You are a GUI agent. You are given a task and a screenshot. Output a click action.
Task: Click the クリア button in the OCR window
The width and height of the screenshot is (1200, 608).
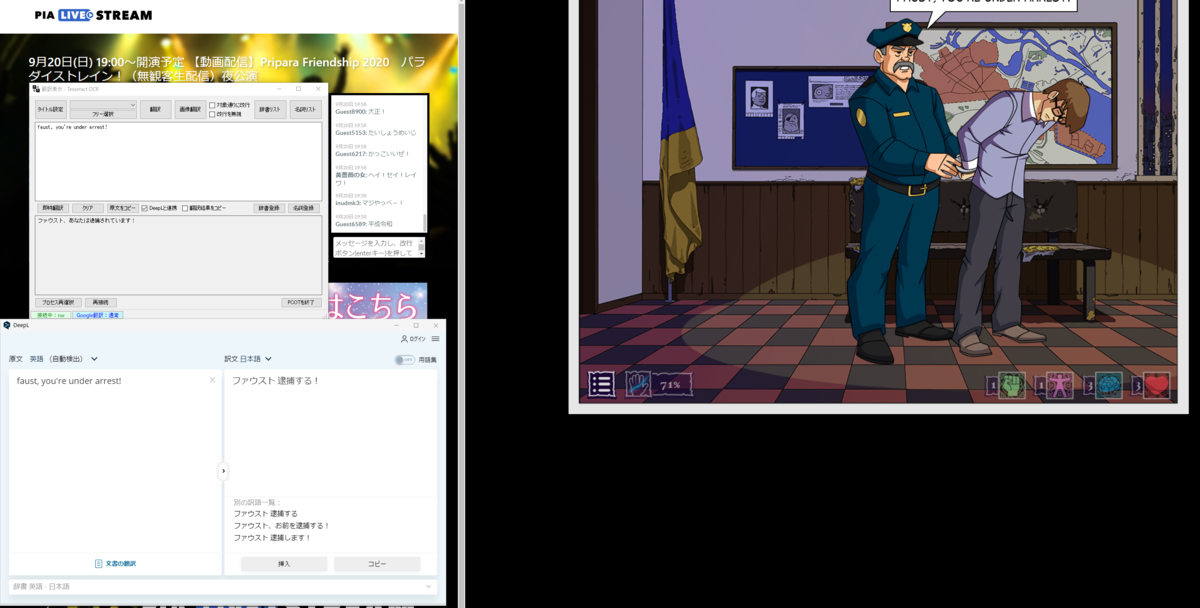tap(88, 208)
